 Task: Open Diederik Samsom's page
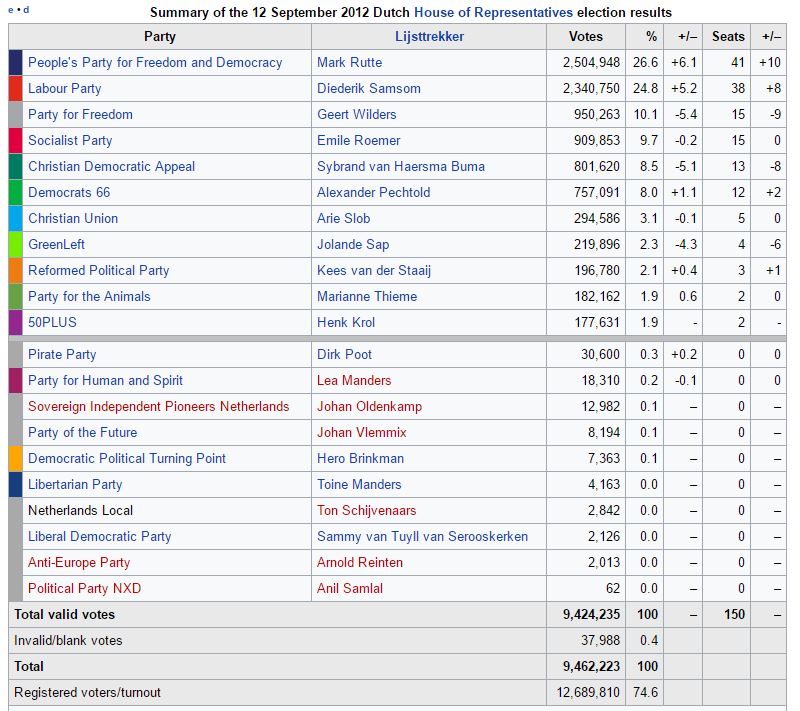point(369,89)
